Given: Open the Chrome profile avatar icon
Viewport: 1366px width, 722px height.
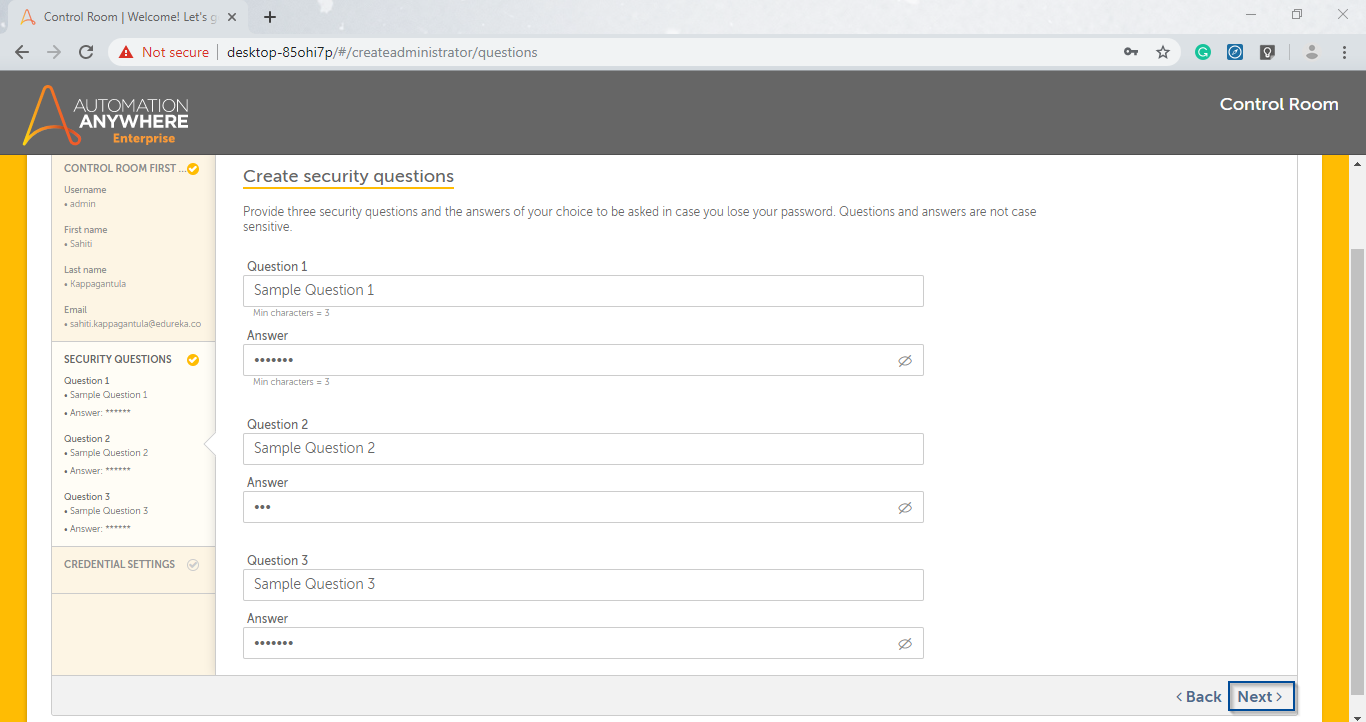Looking at the screenshot, I should [x=1312, y=52].
